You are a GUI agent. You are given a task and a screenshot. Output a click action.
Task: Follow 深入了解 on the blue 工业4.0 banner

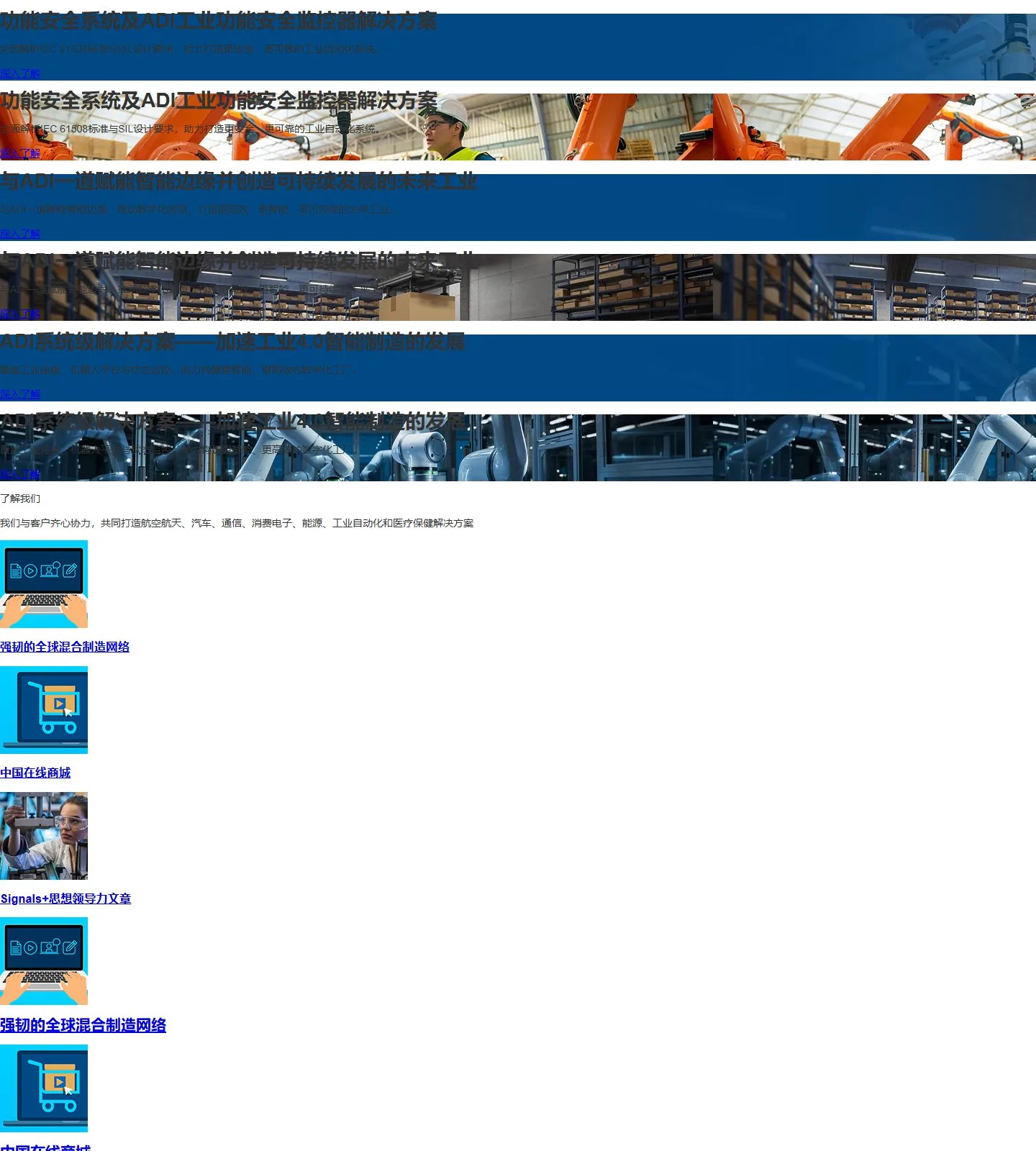point(20,394)
